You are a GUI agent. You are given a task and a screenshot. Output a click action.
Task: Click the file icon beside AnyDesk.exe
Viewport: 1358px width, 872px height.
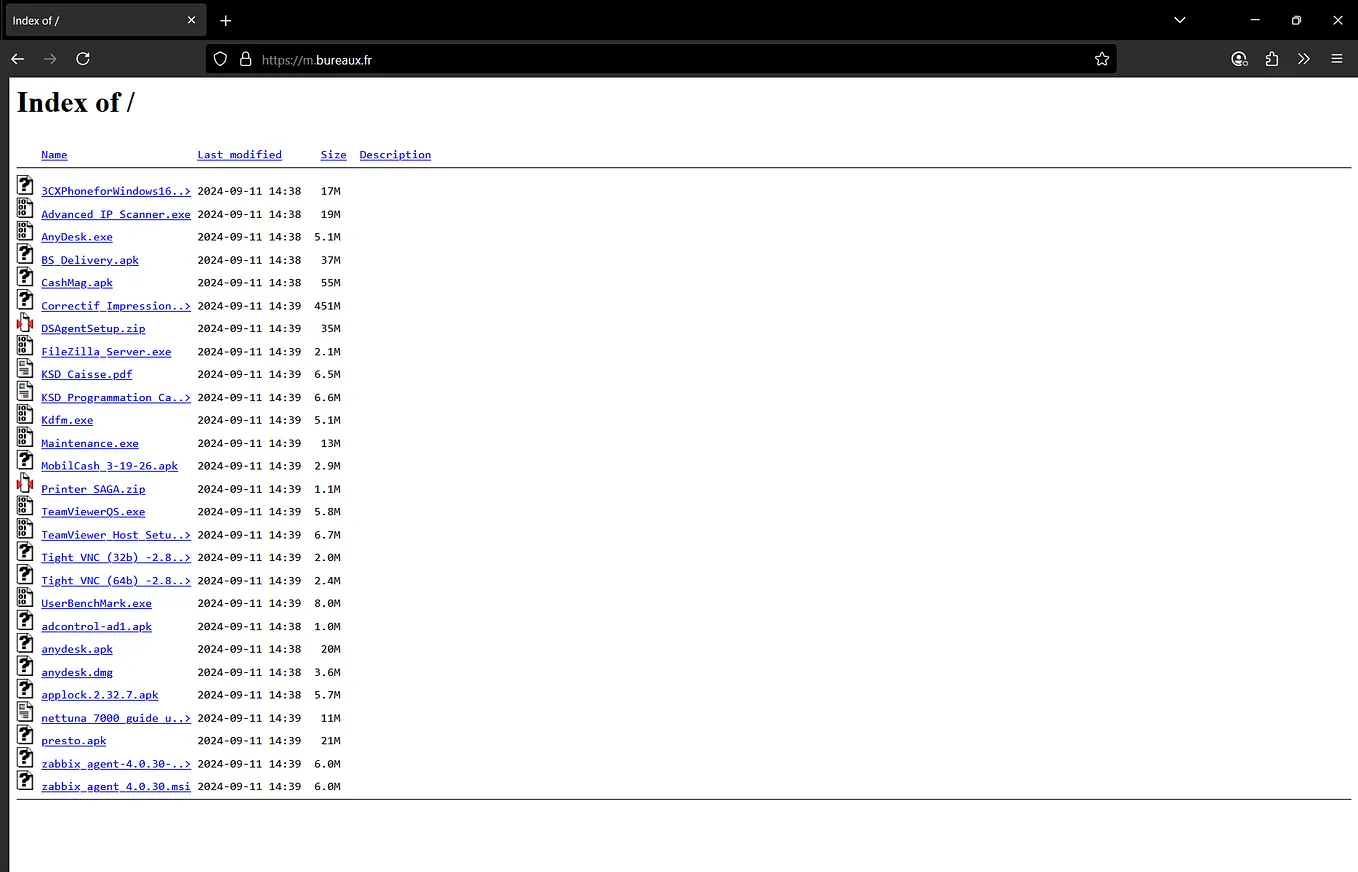point(25,231)
